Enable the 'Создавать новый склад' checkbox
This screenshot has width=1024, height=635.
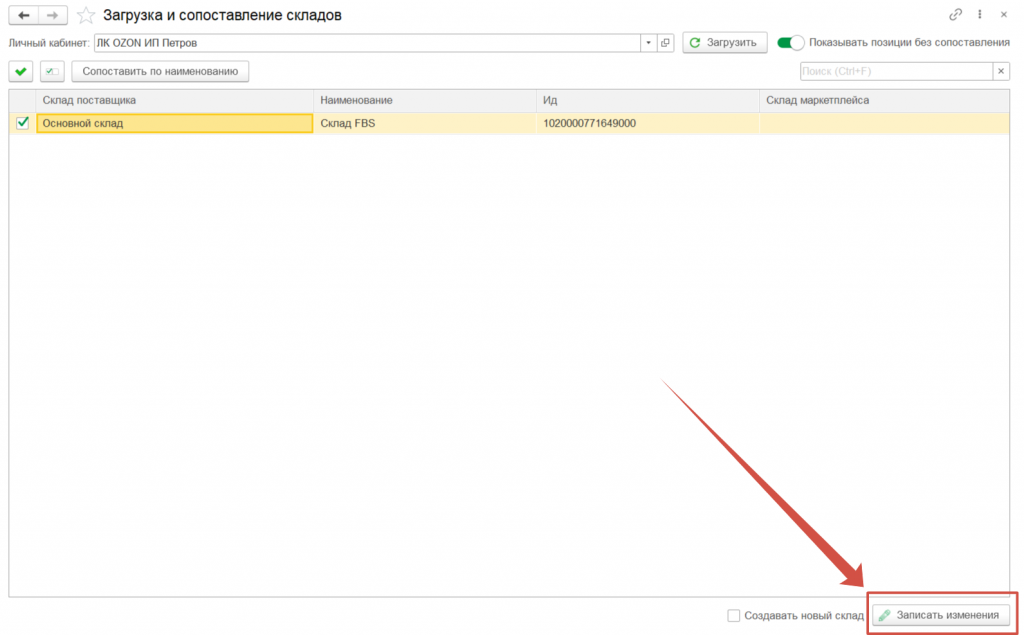[734, 615]
